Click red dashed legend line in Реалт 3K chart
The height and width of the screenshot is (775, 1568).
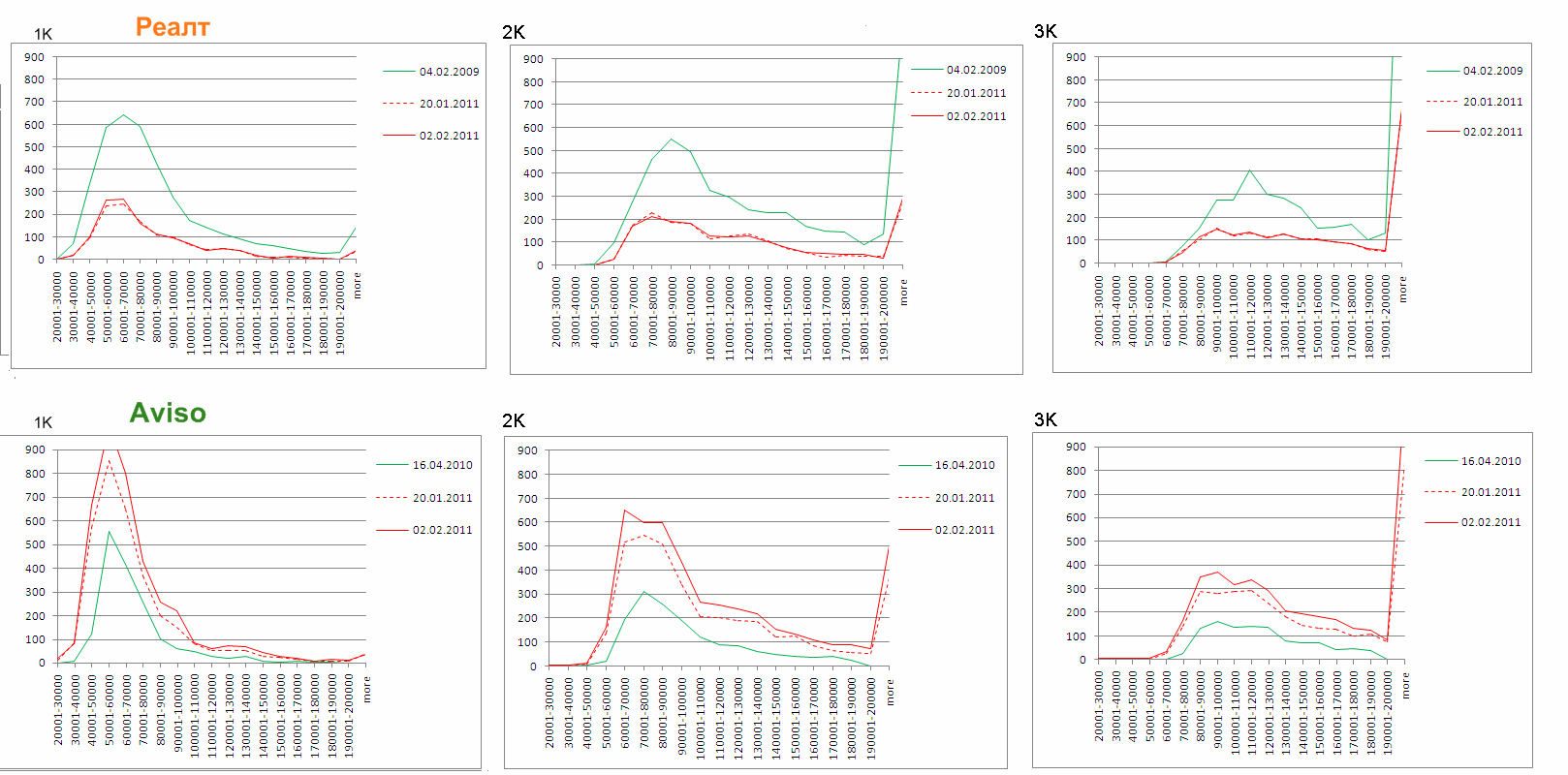pyautogui.click(x=1442, y=102)
